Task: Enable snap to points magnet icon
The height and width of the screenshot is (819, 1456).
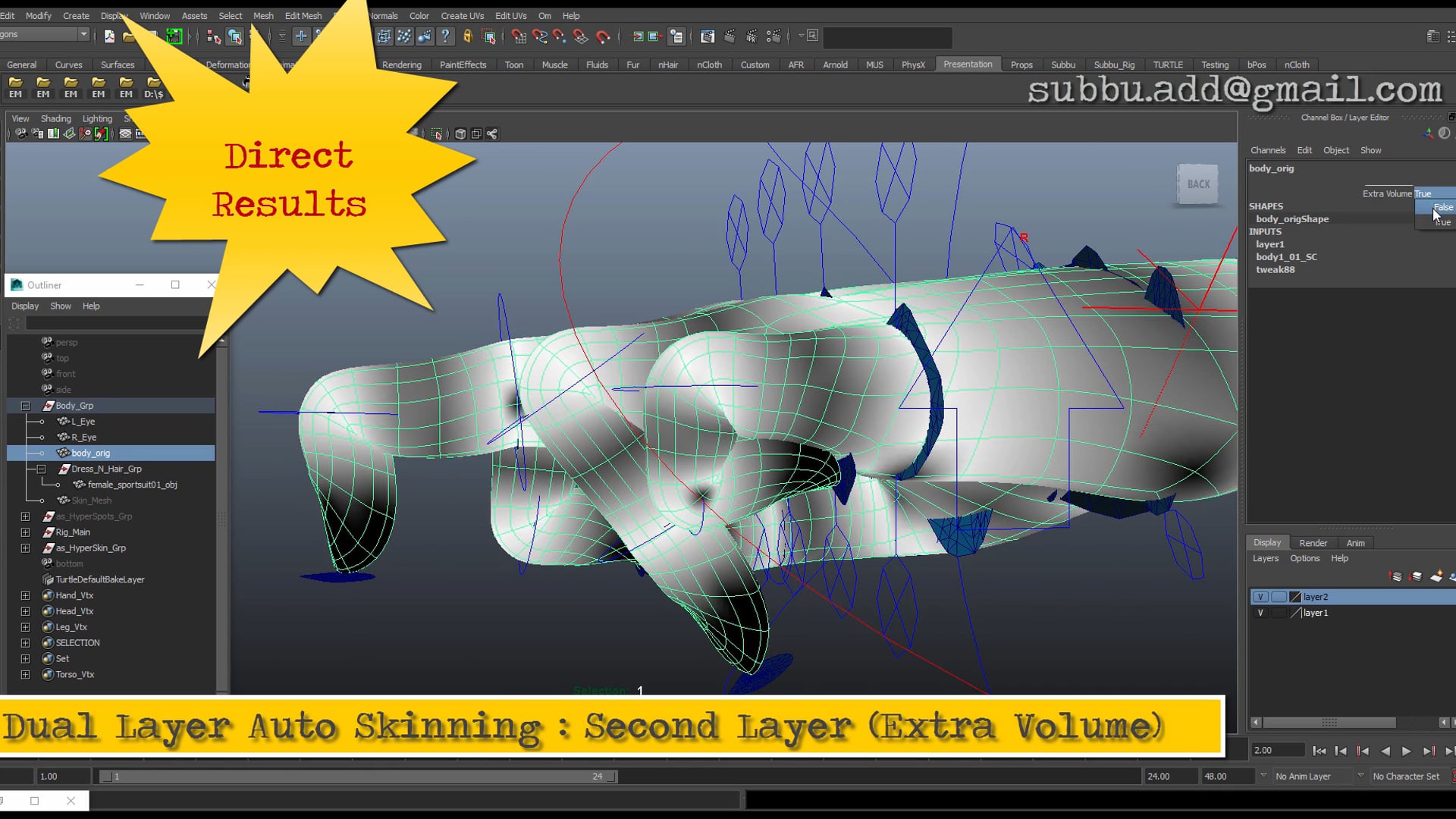Action: [560, 36]
